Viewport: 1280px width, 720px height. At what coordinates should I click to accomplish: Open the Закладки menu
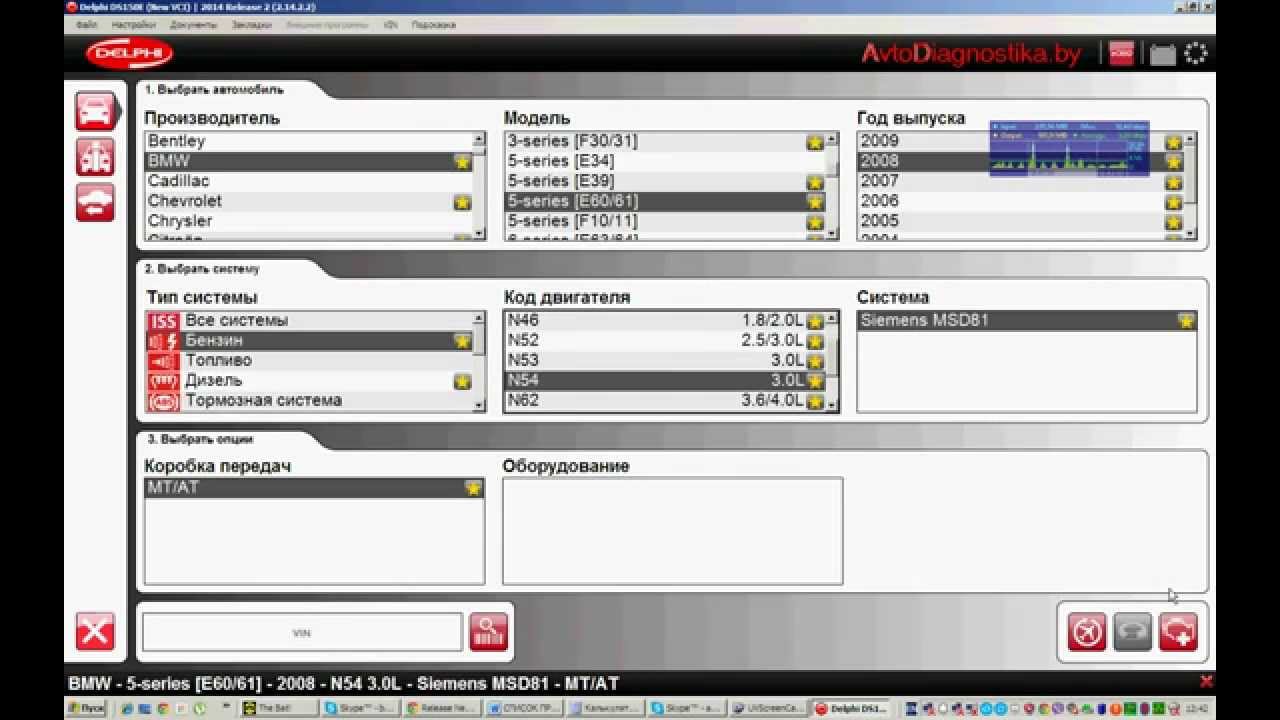pyautogui.click(x=251, y=24)
